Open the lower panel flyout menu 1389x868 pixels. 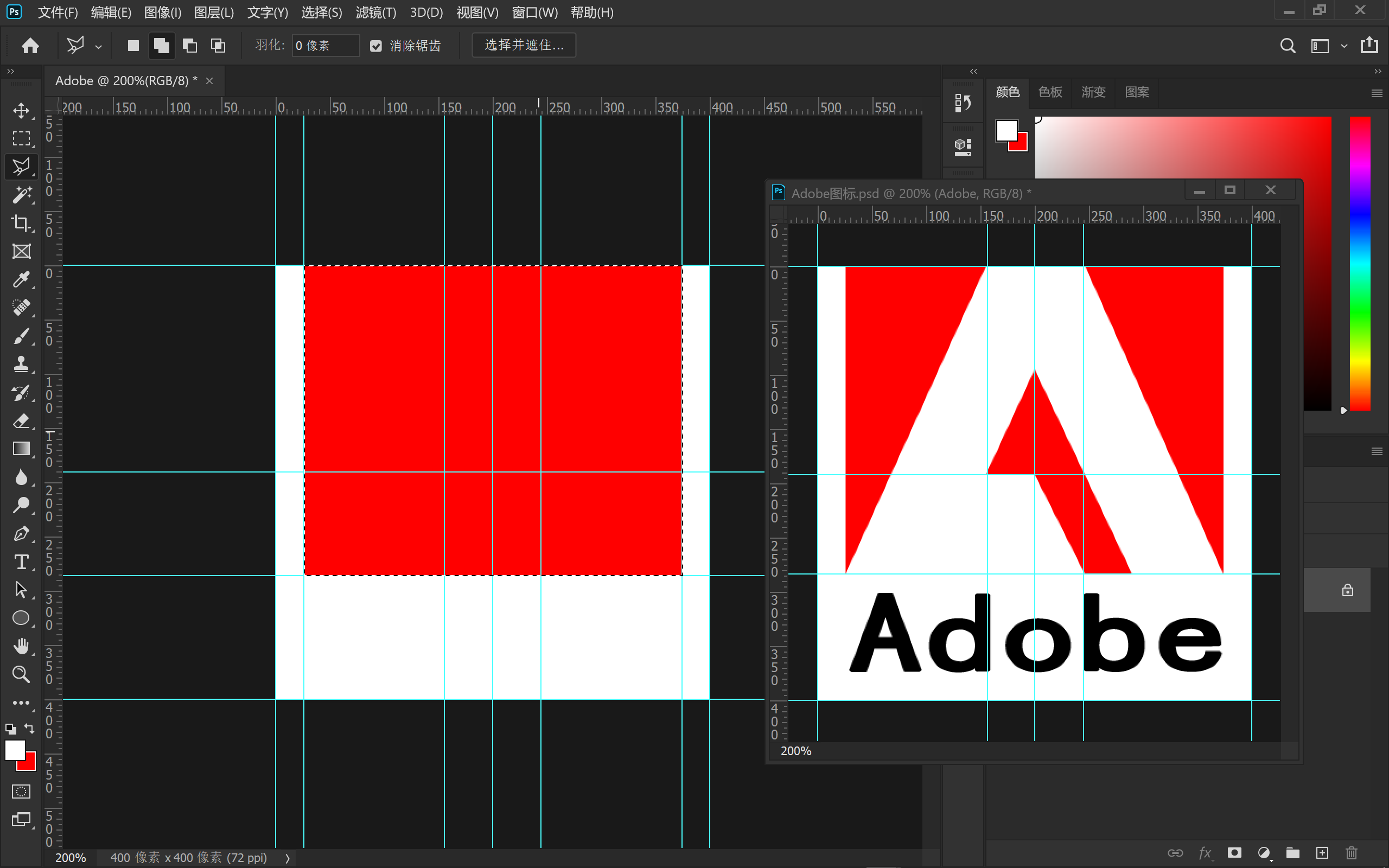tap(1377, 451)
